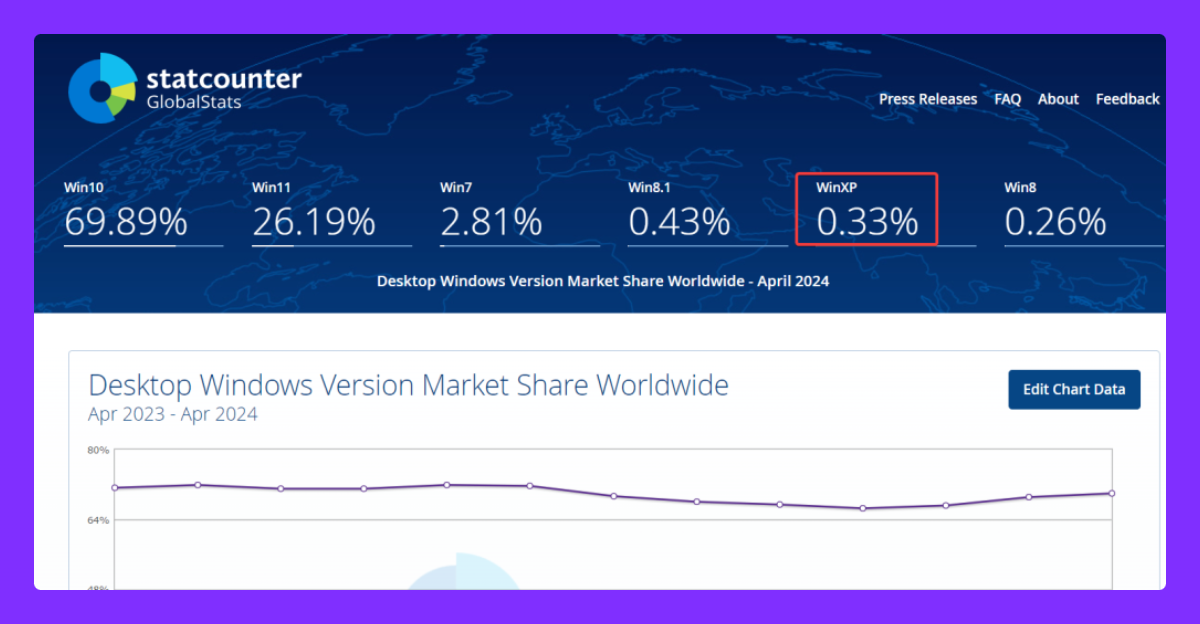Screen dimensions: 1200x624
Task: Click the 64% axis label
Action: coord(97,520)
